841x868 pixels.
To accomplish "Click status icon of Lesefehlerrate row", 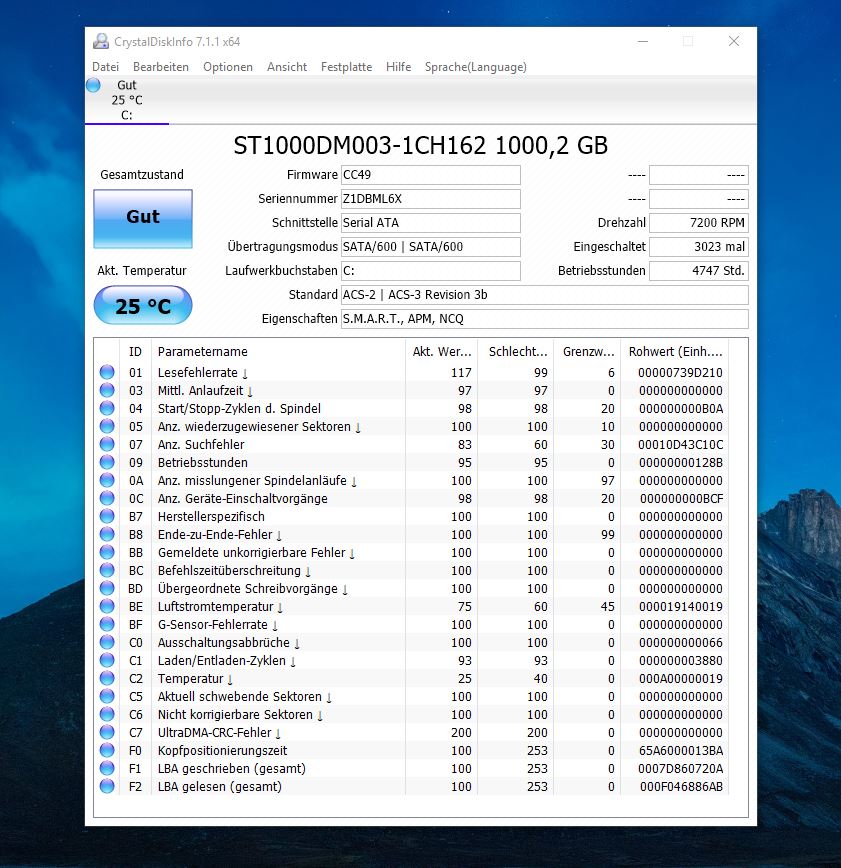I will pos(107,372).
